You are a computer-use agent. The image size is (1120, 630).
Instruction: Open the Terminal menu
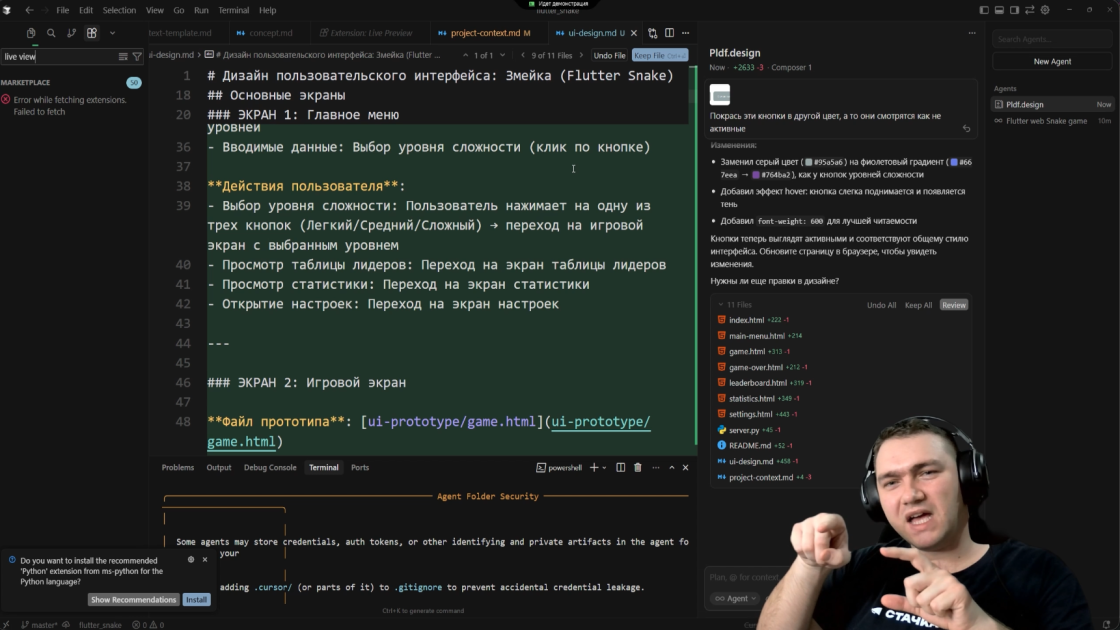click(234, 10)
